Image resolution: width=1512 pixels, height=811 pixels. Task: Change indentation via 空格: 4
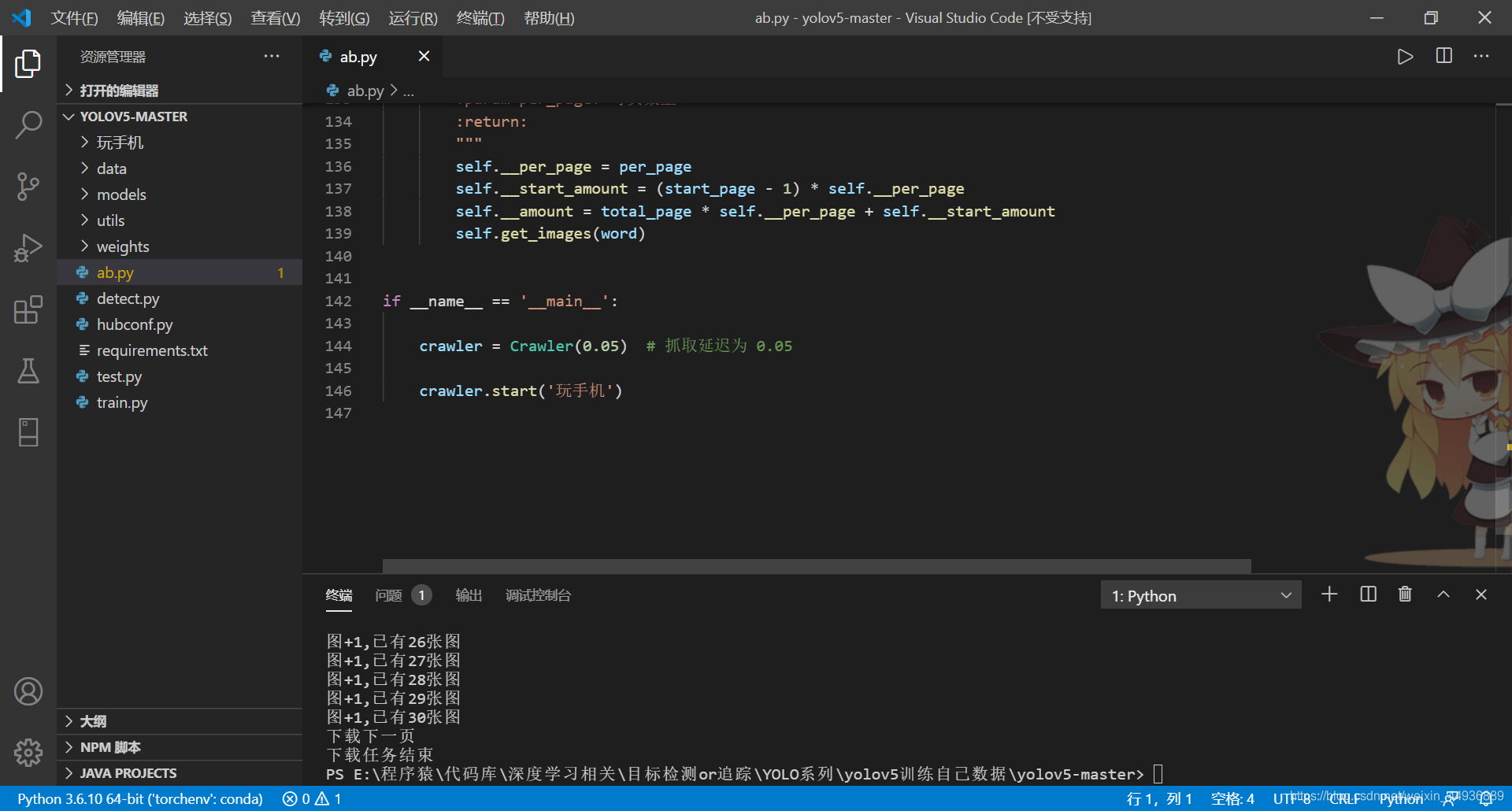click(1232, 798)
